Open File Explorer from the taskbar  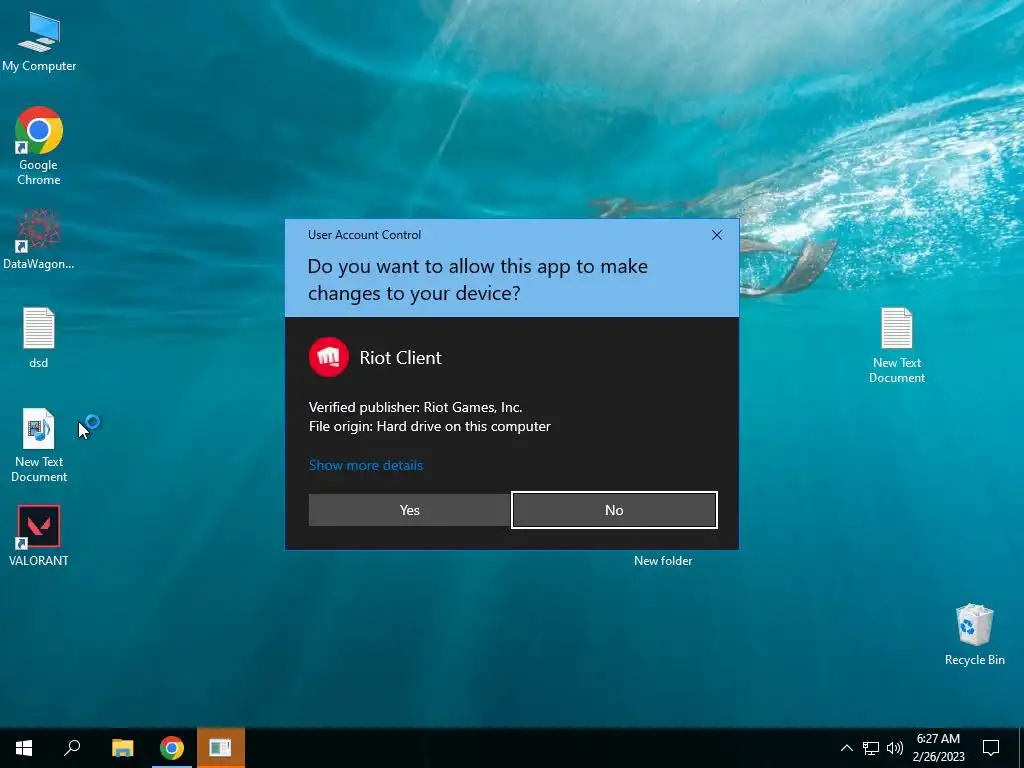(x=122, y=748)
